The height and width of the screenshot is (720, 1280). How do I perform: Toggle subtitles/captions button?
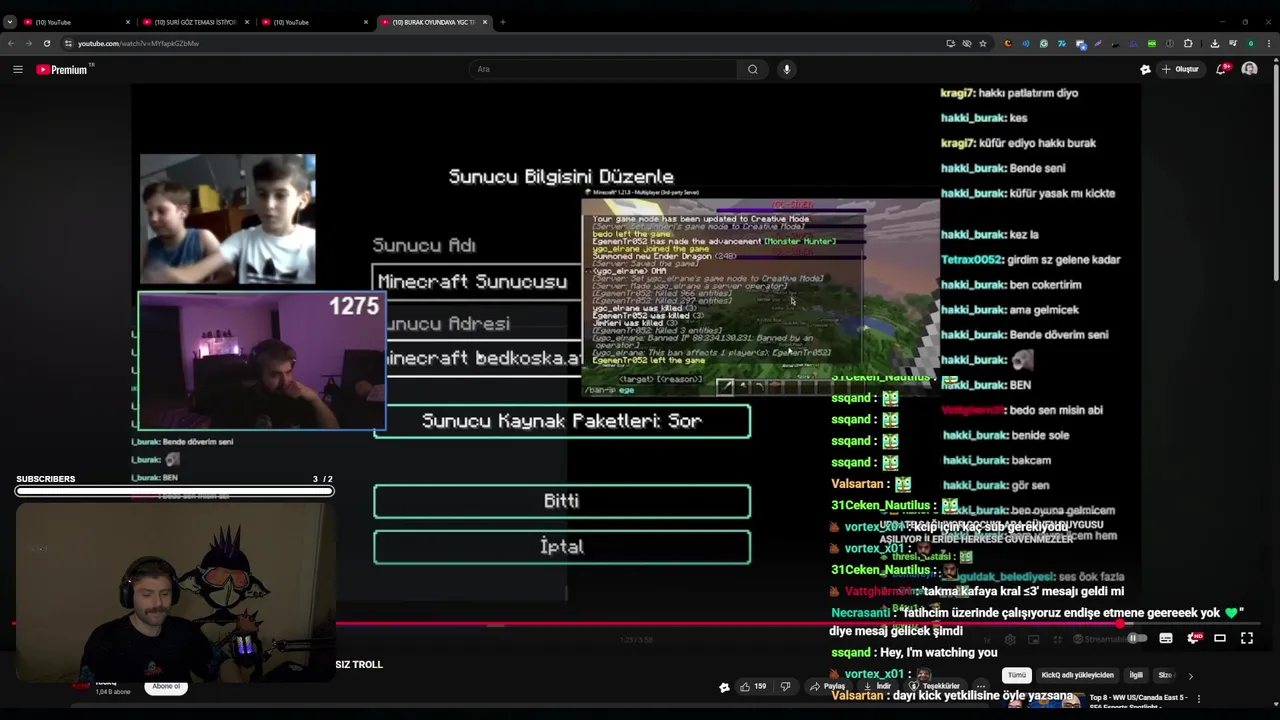1166,638
